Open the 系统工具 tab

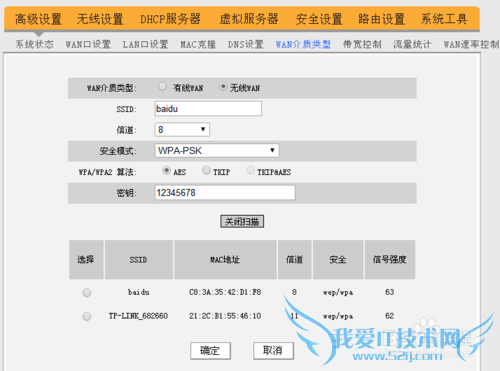click(444, 19)
